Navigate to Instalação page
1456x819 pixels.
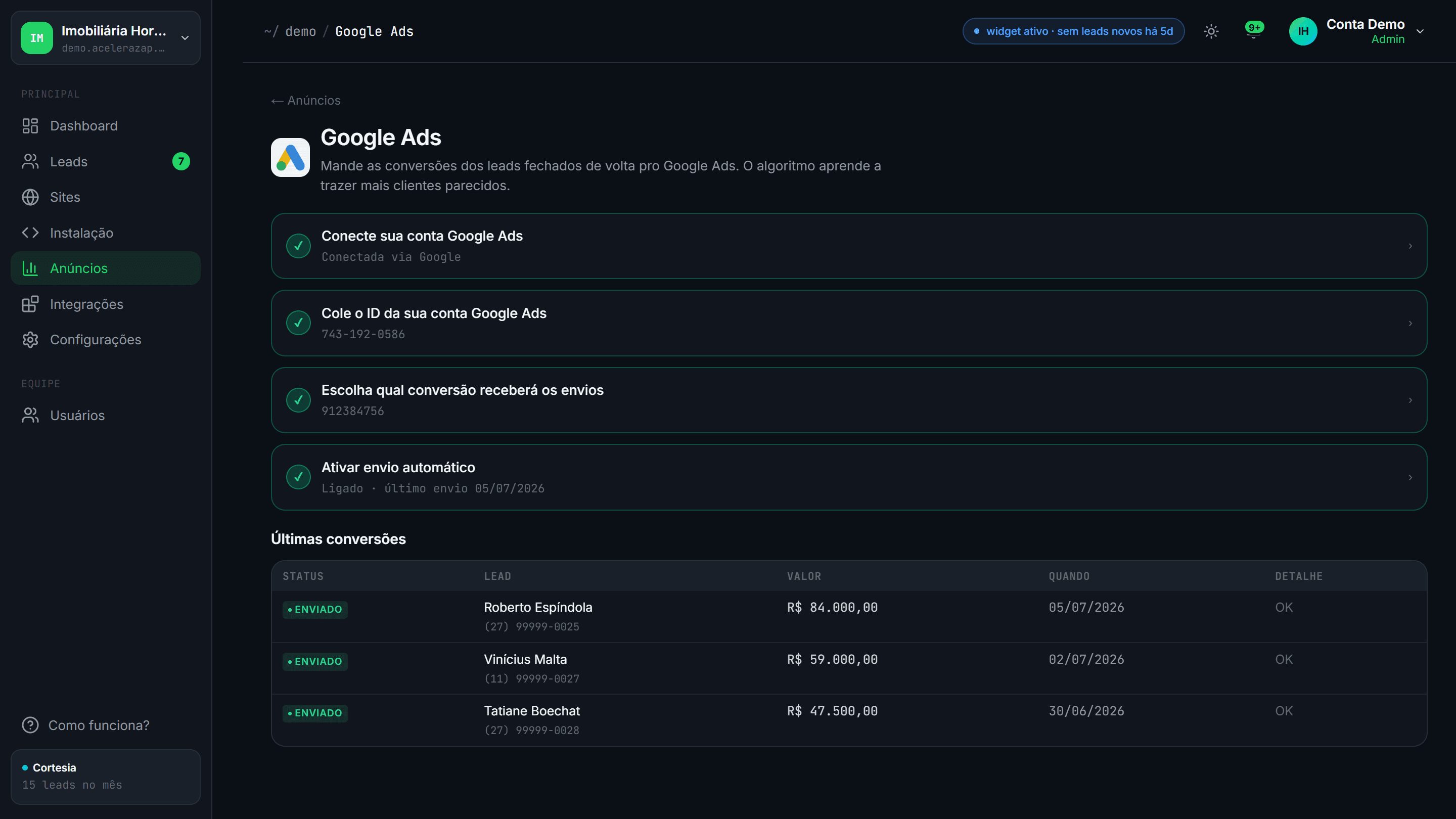tap(106, 233)
